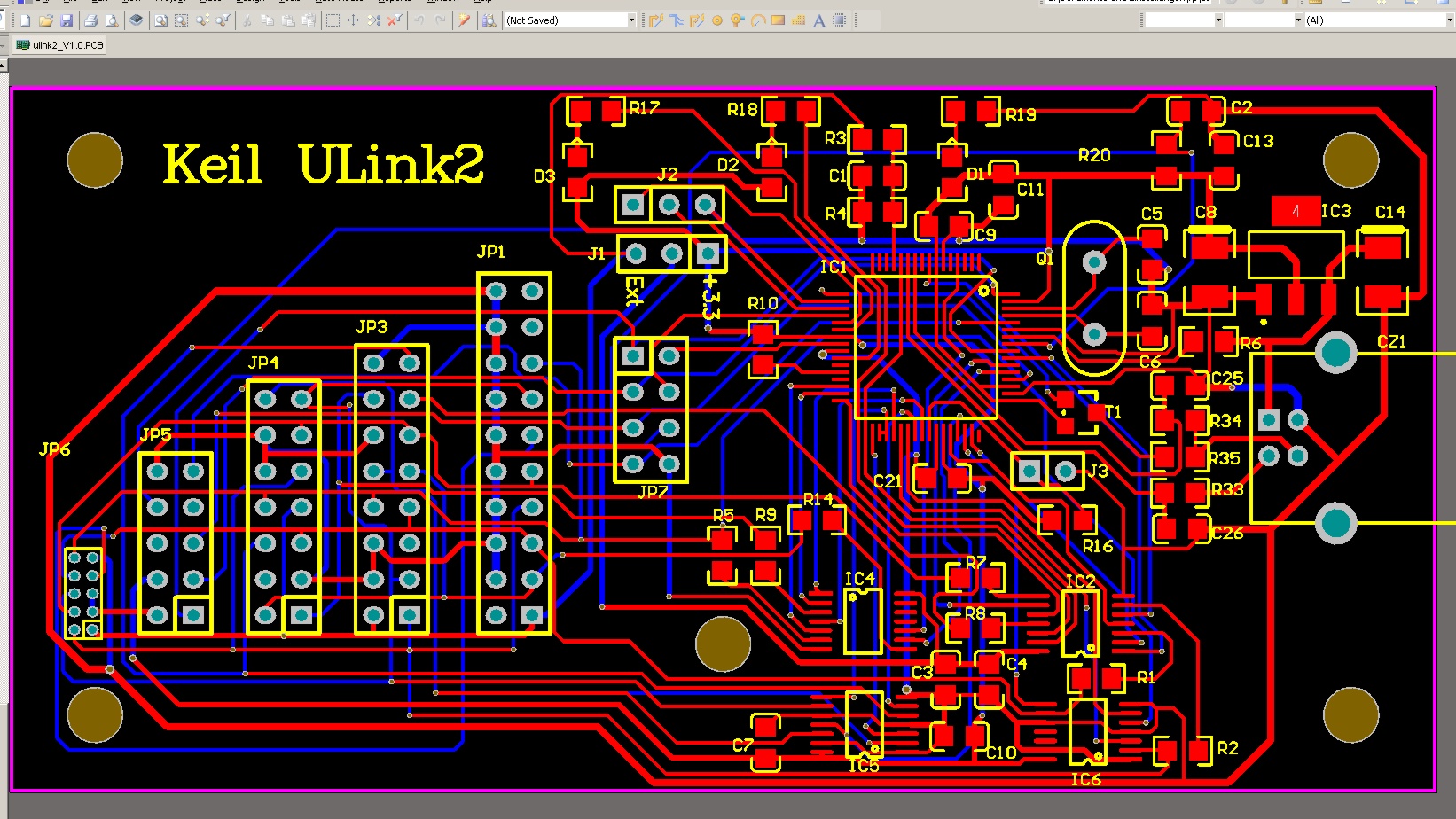The width and height of the screenshot is (1456, 819).
Task: Choose the Select Inside Area tool
Action: 333,20
